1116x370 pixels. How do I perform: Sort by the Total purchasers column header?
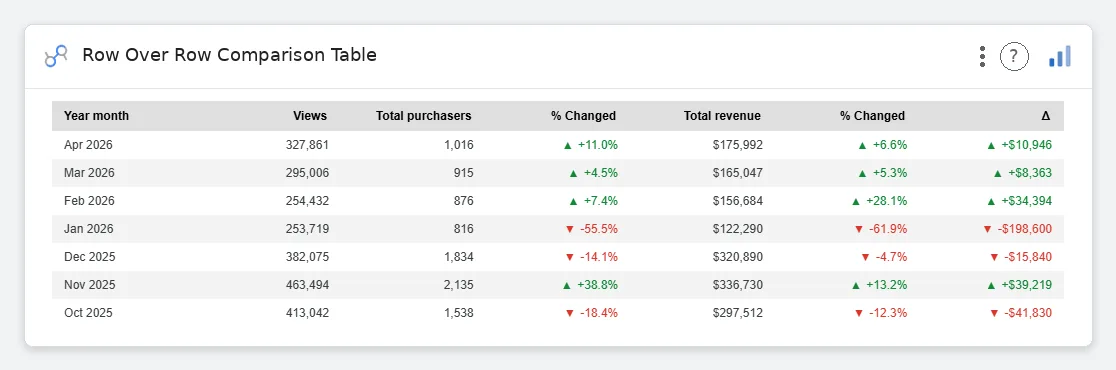pos(424,116)
